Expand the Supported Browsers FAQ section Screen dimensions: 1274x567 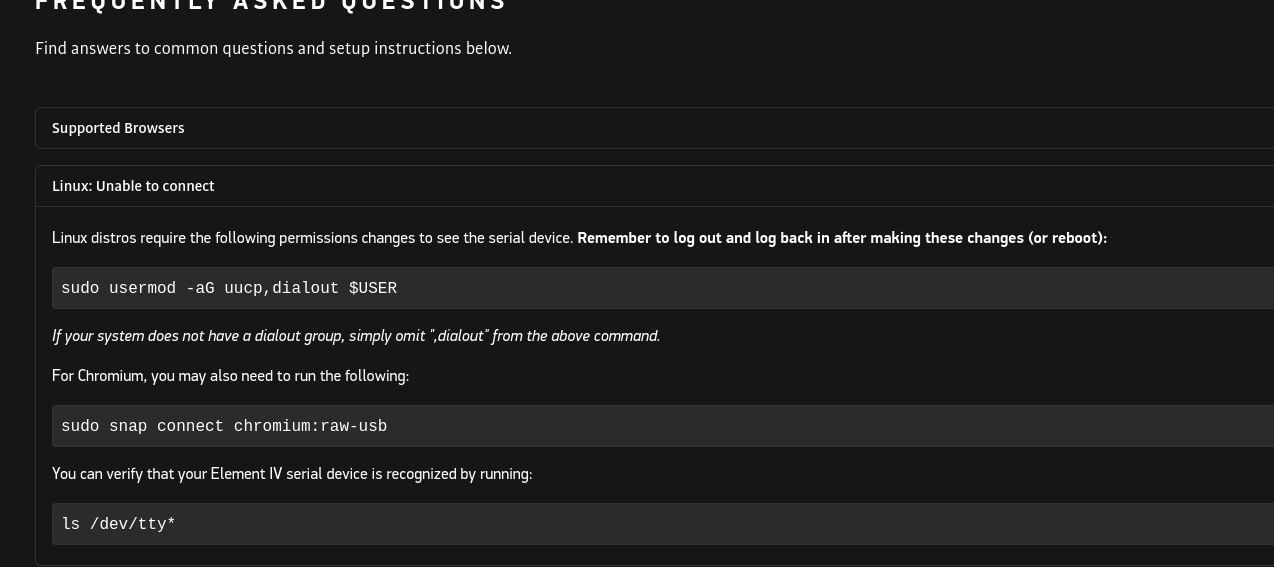[655, 128]
